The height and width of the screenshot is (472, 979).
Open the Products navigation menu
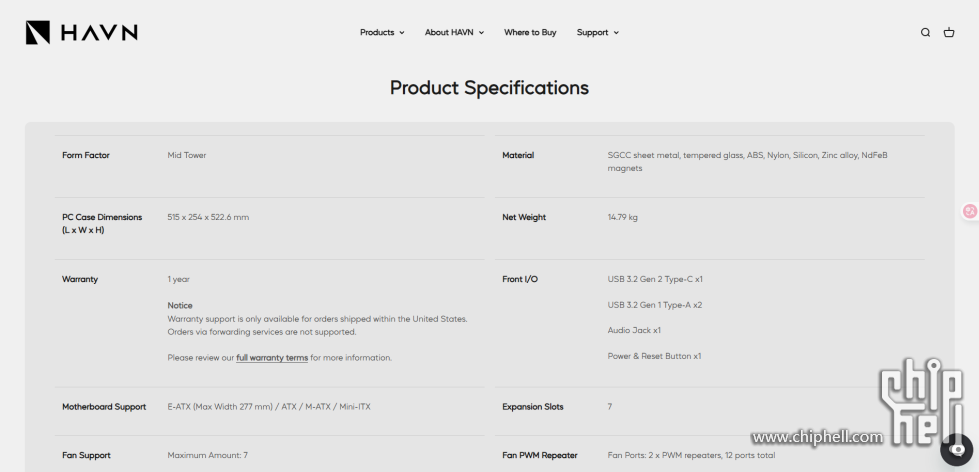pos(377,33)
